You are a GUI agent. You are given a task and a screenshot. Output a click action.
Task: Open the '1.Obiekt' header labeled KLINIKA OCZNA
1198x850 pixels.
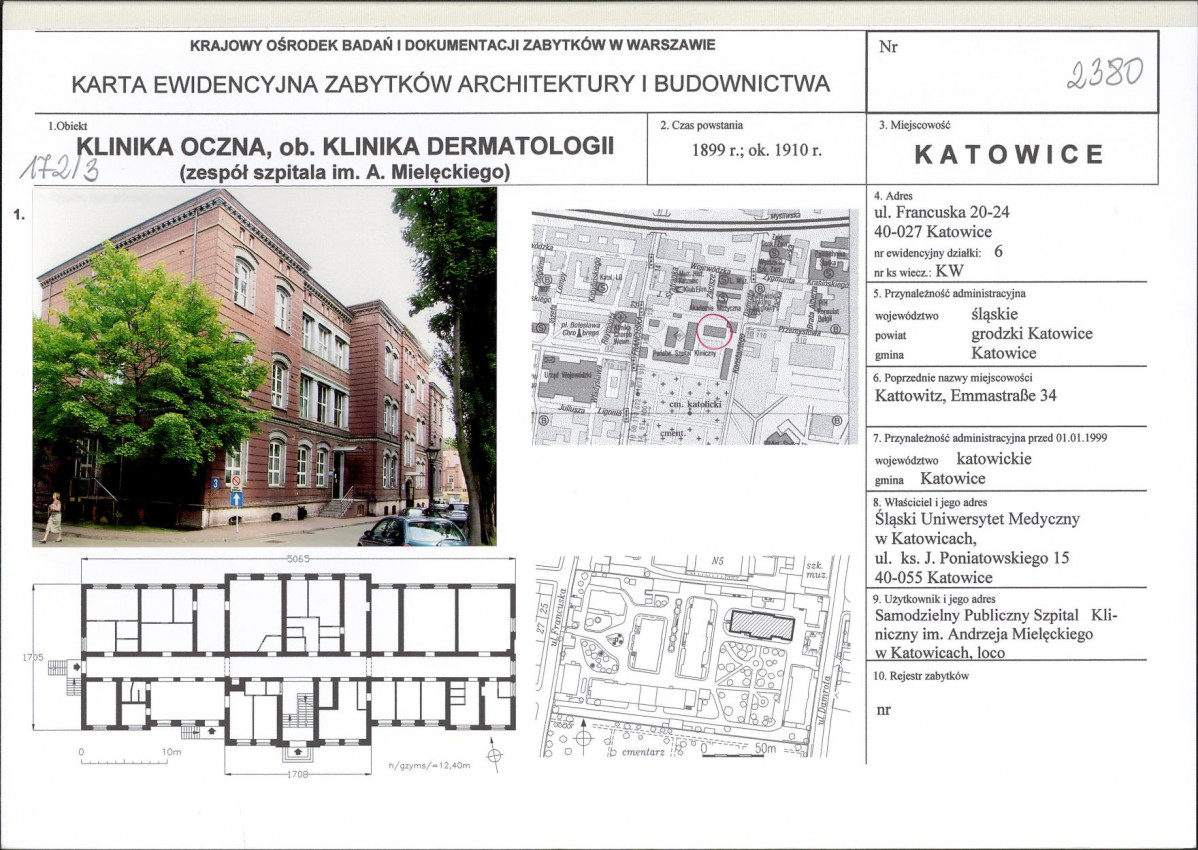pyautogui.click(x=347, y=147)
